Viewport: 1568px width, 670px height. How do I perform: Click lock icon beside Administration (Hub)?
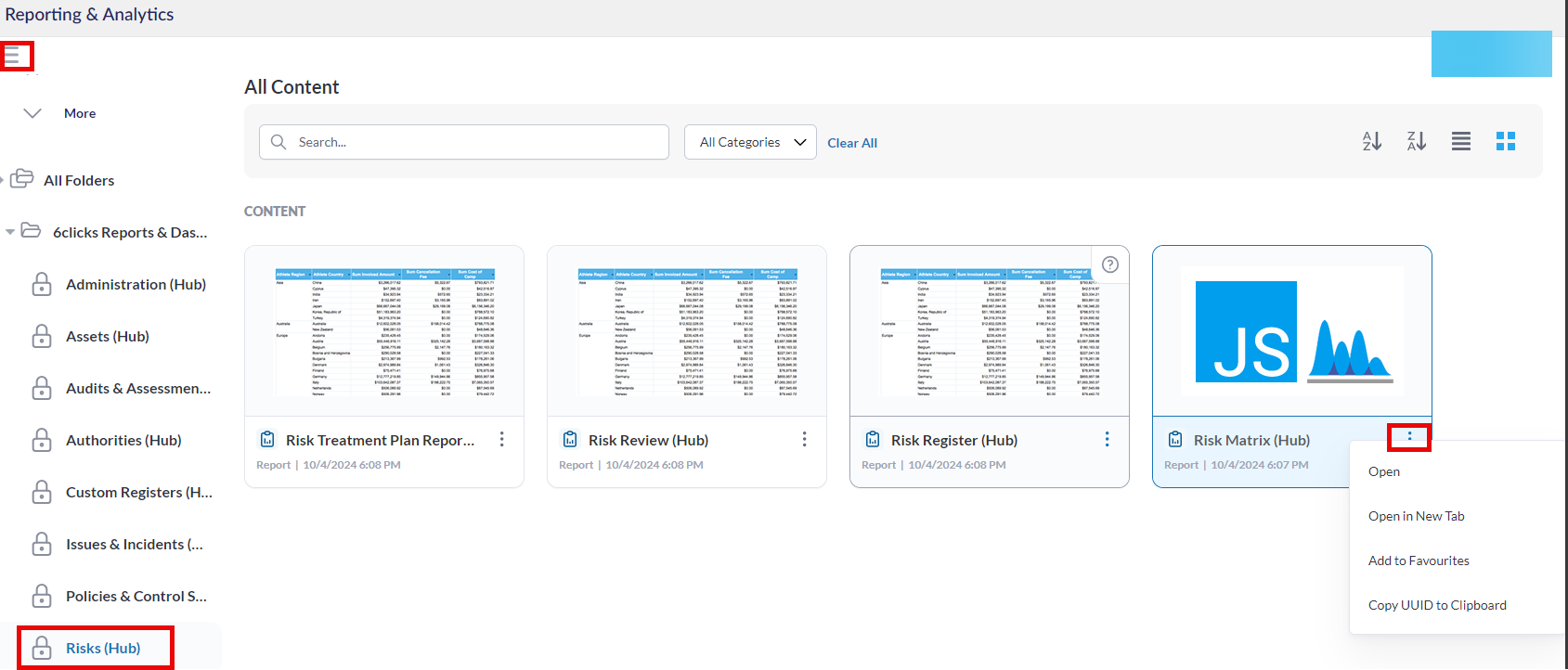(42, 284)
